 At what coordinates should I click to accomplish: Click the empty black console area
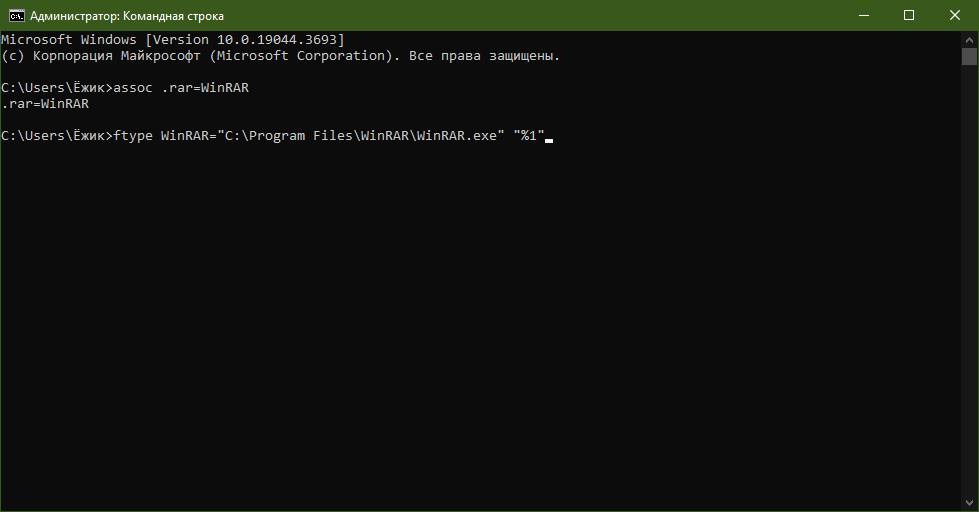click(480, 330)
